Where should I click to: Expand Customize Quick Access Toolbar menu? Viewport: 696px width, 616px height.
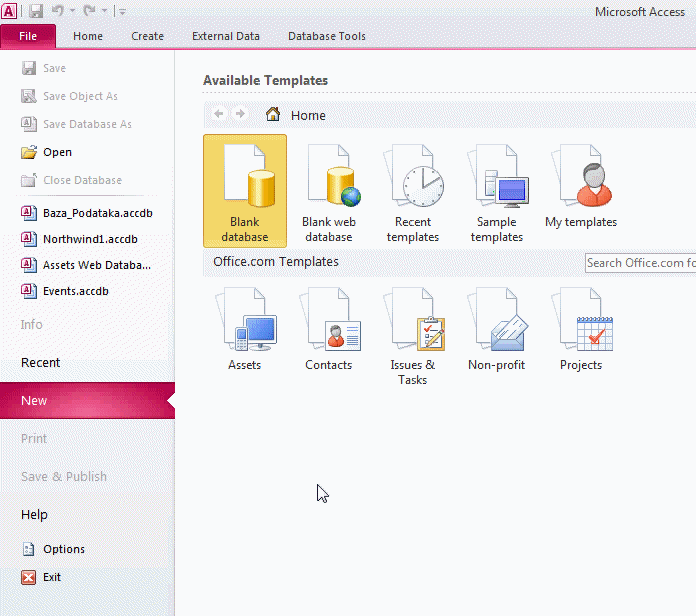(x=123, y=12)
